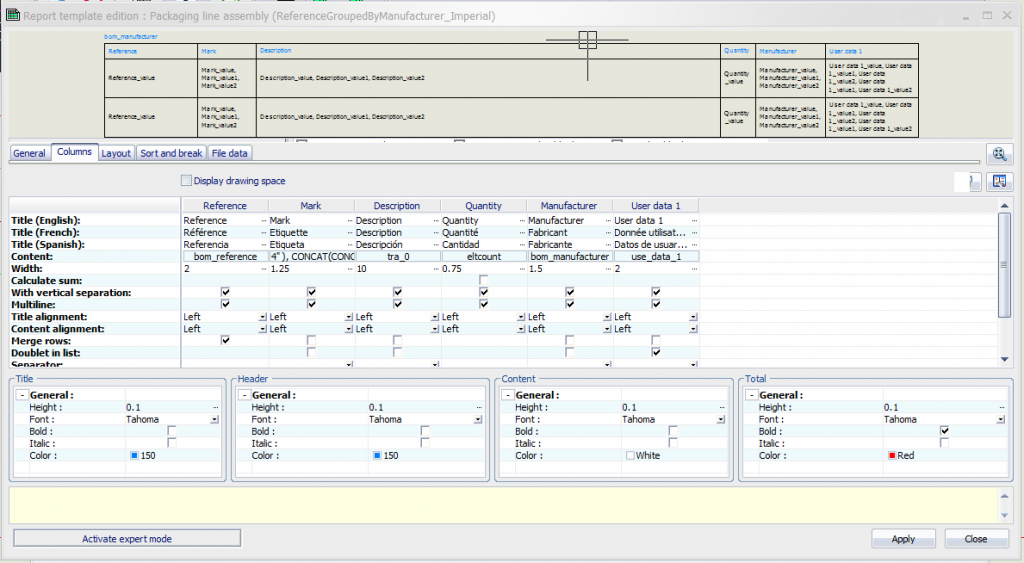Open ellipsis editor for Title section Height

coord(214,408)
